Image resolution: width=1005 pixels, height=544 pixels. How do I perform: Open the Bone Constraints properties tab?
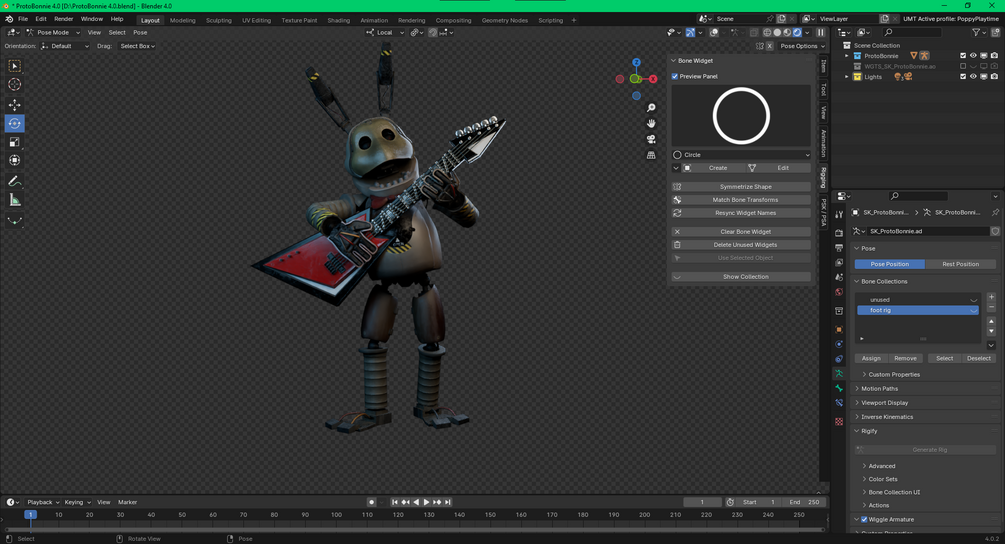(x=838, y=403)
